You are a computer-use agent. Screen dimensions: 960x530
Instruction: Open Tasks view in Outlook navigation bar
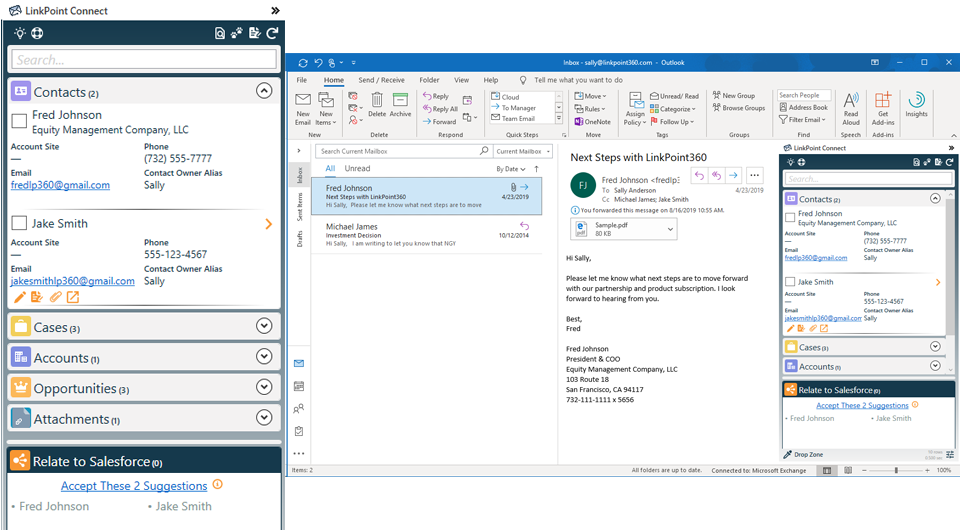299,431
